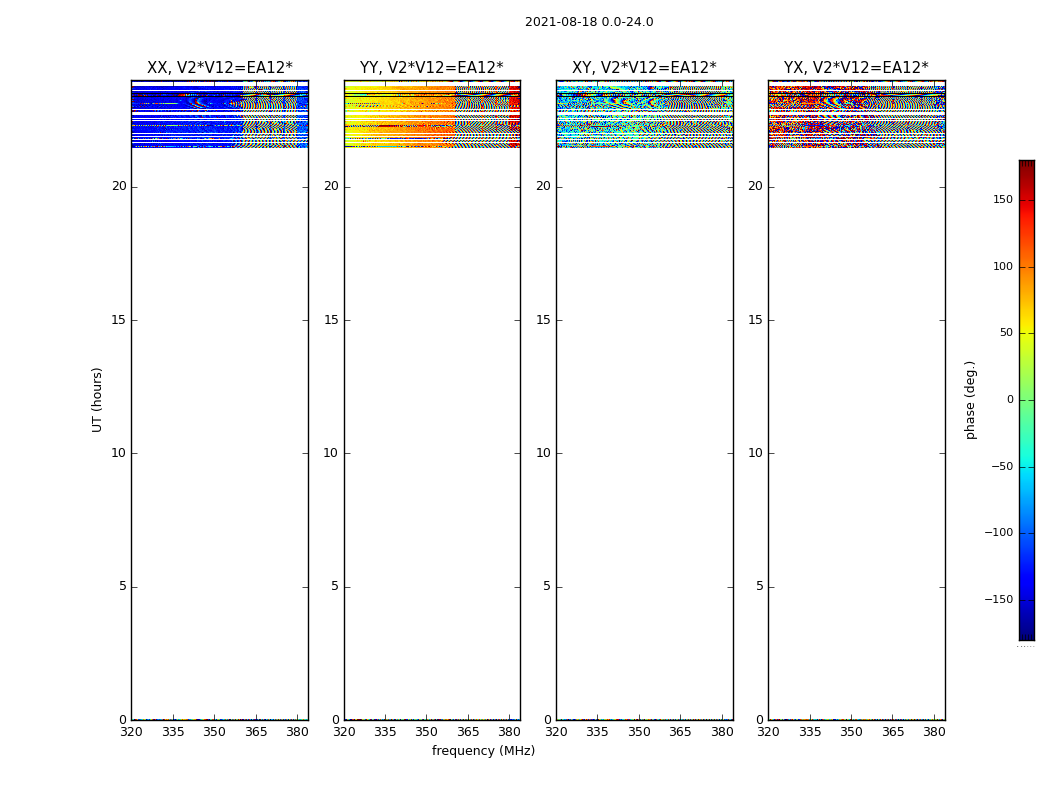Click the '20' y-tick of XX panel
Image resolution: width=1050 pixels, height=800 pixels.
(x=119, y=187)
